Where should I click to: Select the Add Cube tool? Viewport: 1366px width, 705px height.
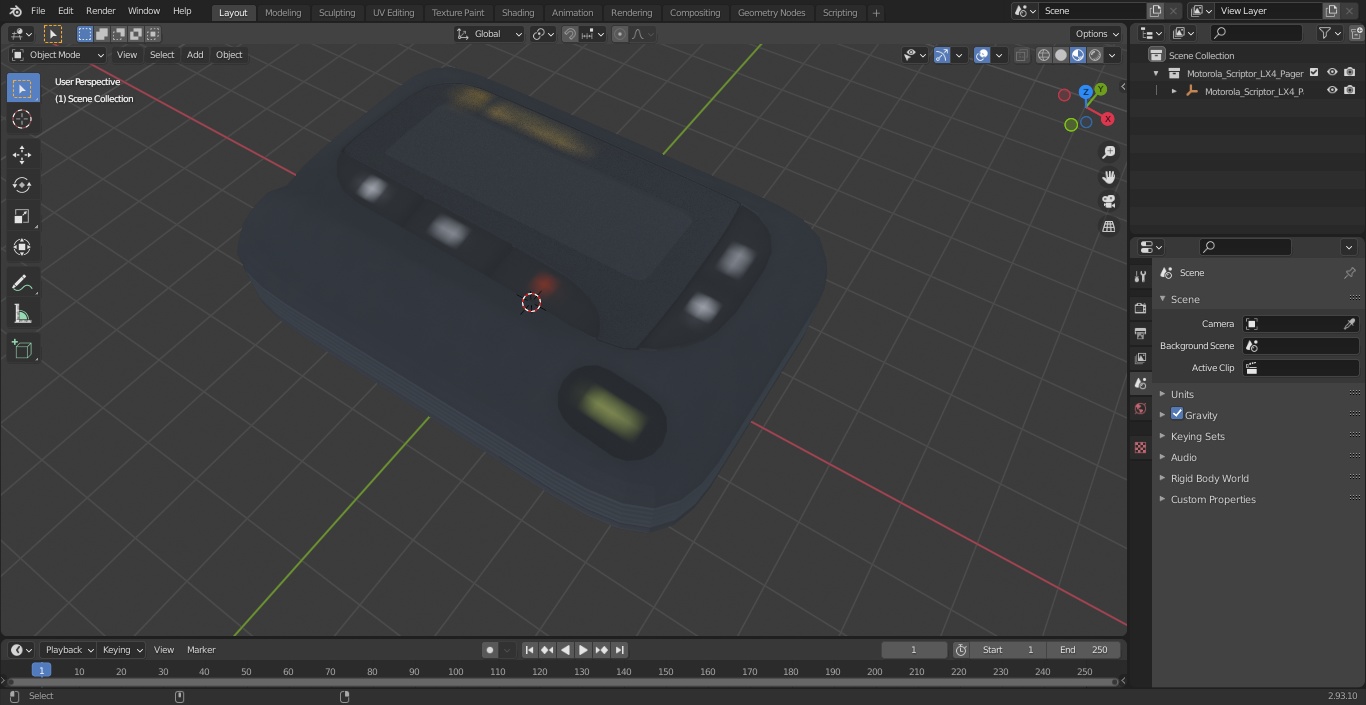click(22, 349)
